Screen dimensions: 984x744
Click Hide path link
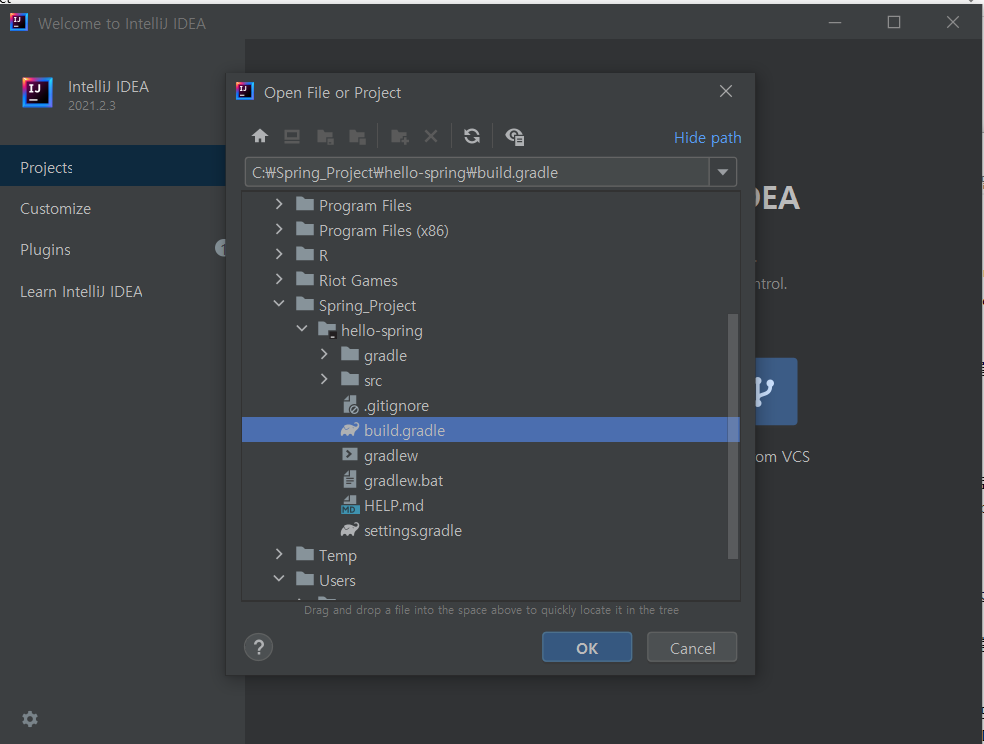tap(707, 137)
